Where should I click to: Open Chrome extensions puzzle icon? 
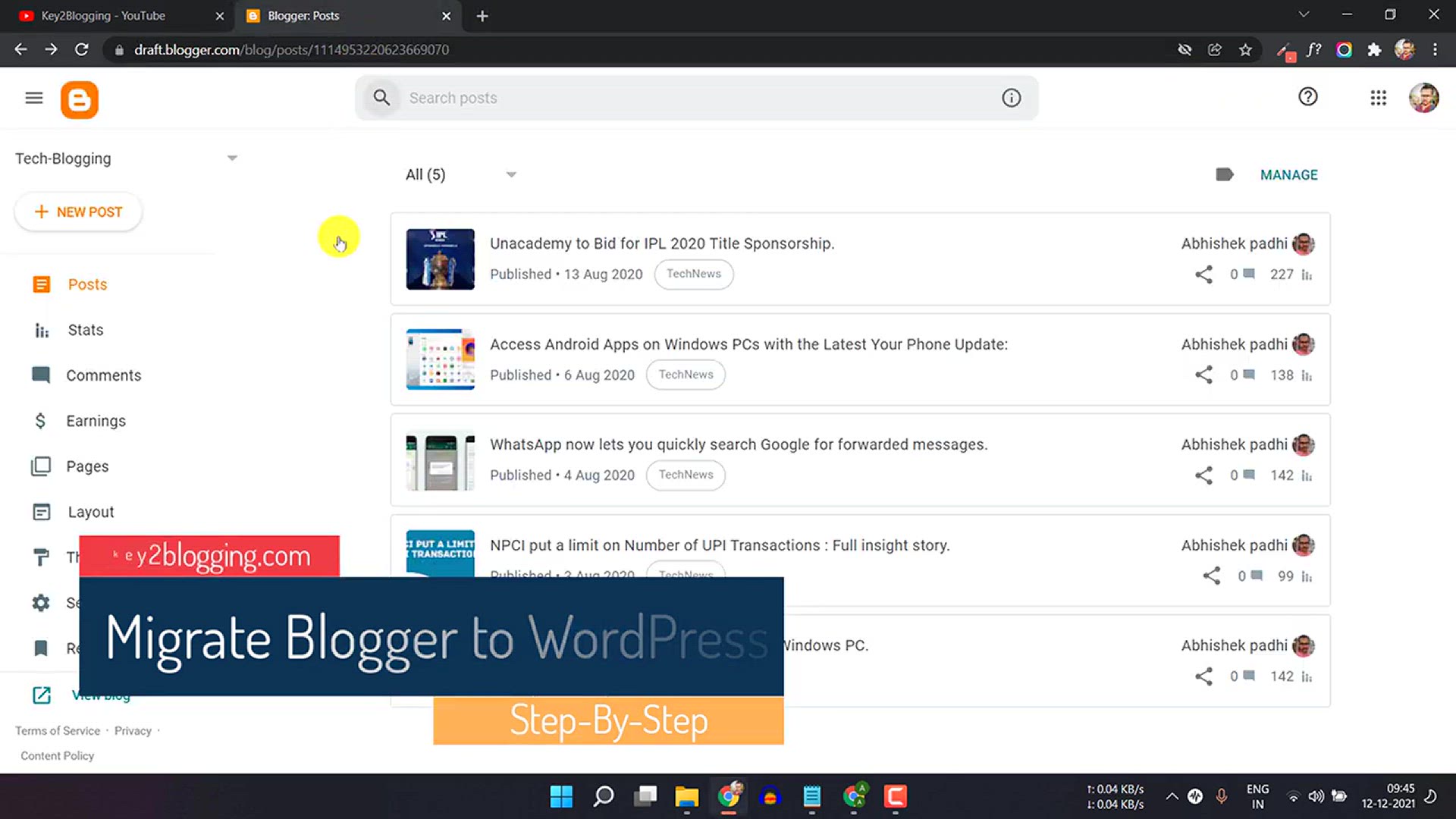point(1374,50)
